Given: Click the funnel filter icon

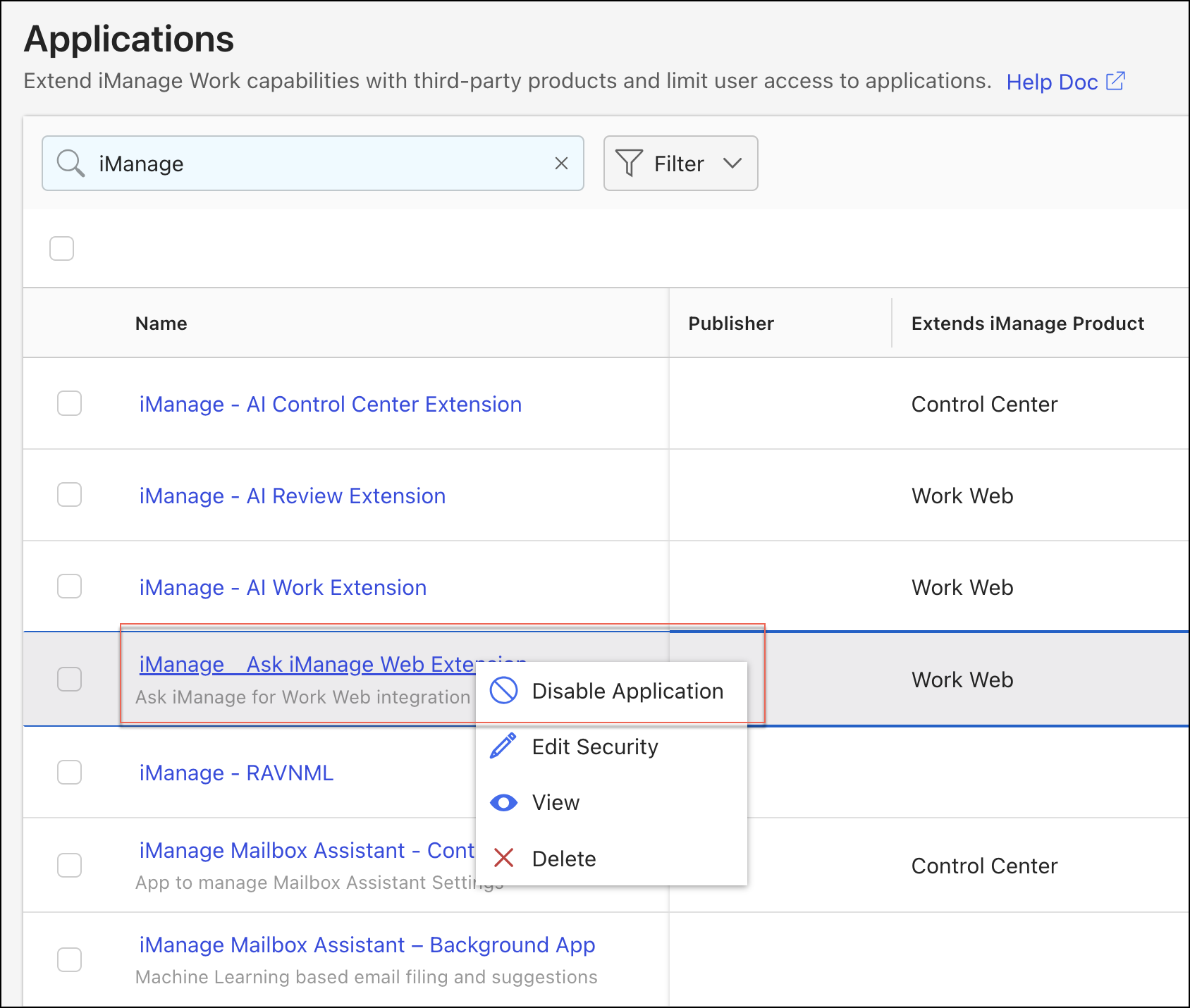Looking at the screenshot, I should point(628,164).
